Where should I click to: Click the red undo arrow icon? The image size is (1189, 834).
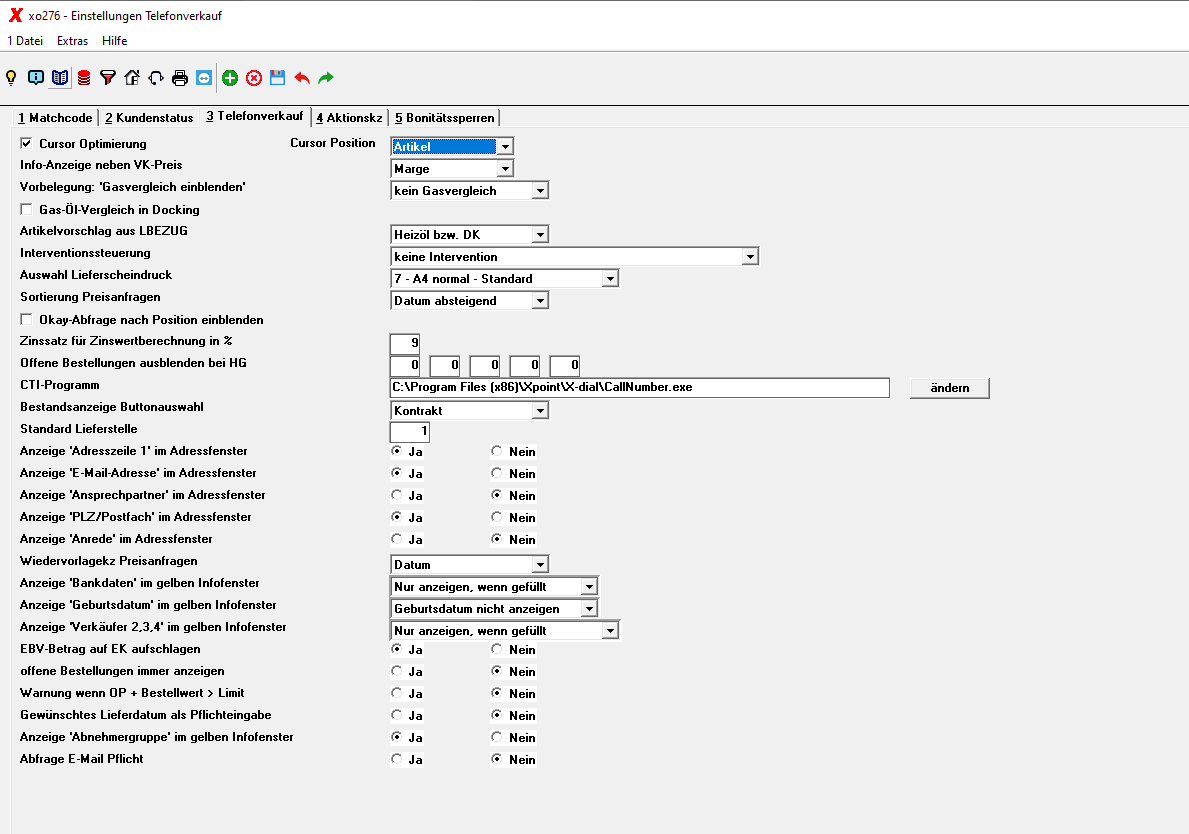pyautogui.click(x=302, y=77)
